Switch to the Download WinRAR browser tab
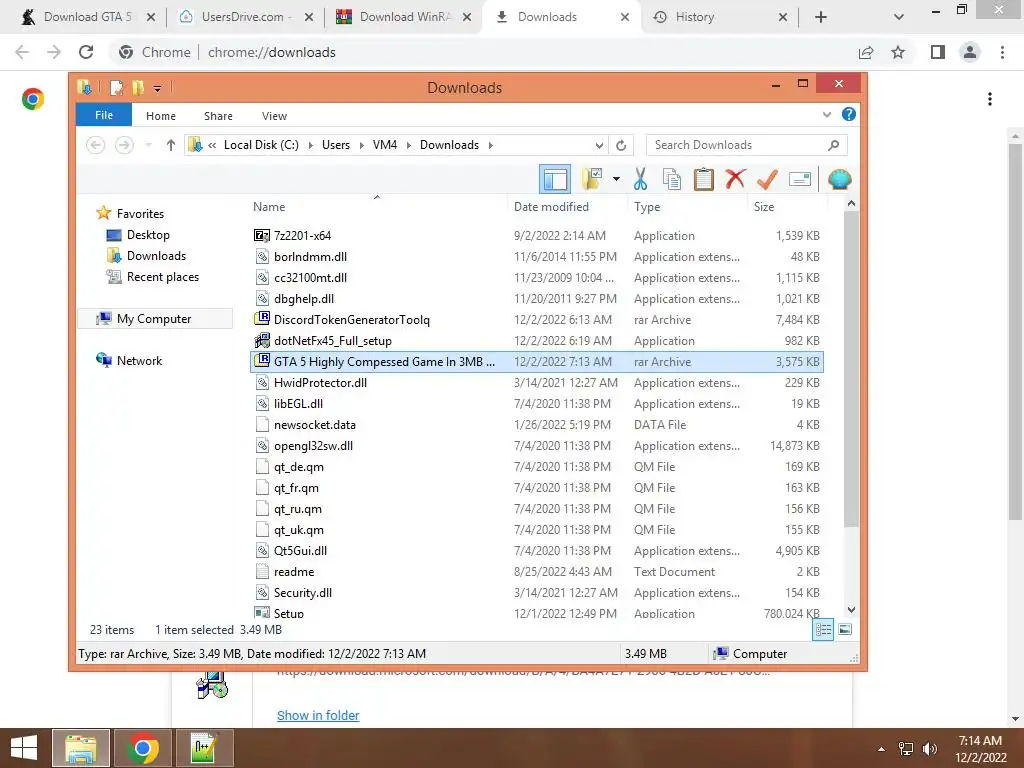Image resolution: width=1024 pixels, height=768 pixels. point(404,17)
